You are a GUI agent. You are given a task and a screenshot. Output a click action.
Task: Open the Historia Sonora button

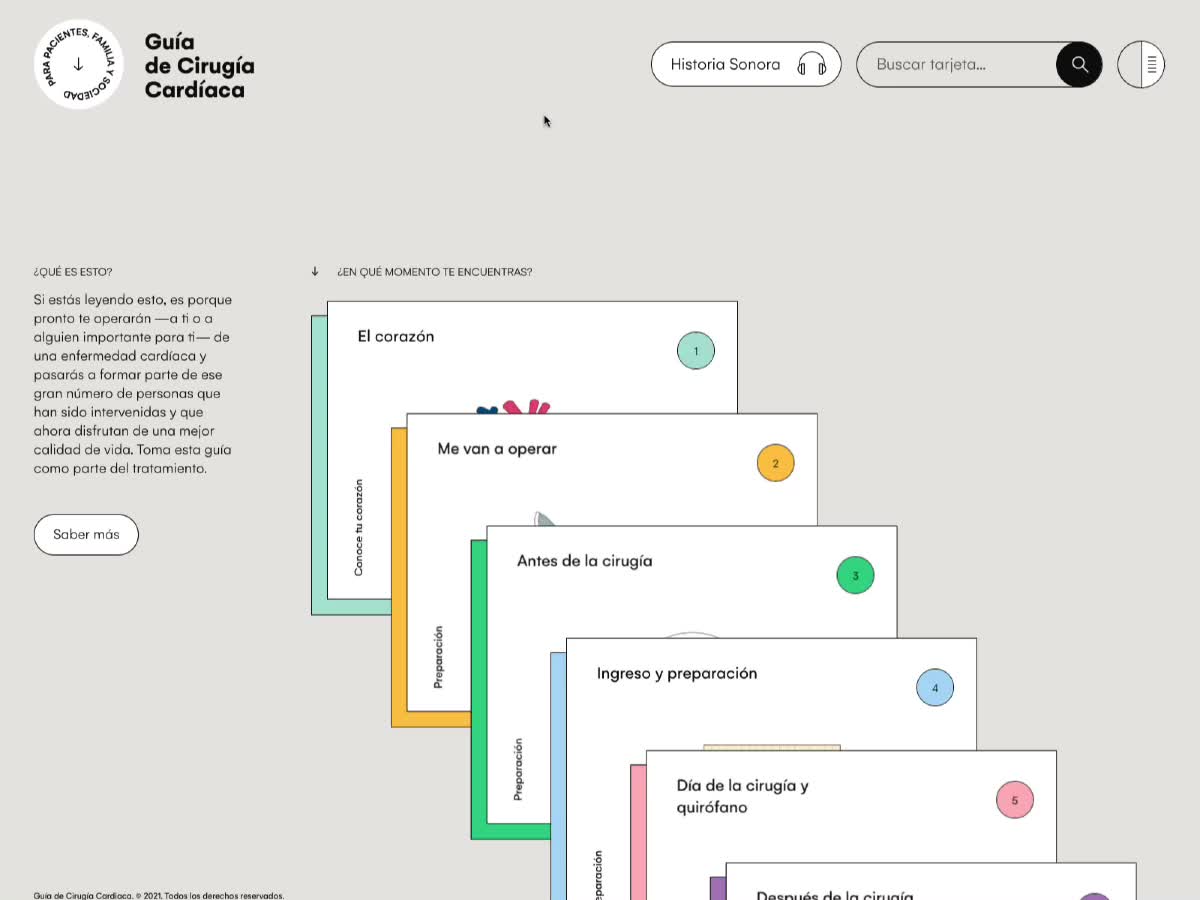click(727, 65)
